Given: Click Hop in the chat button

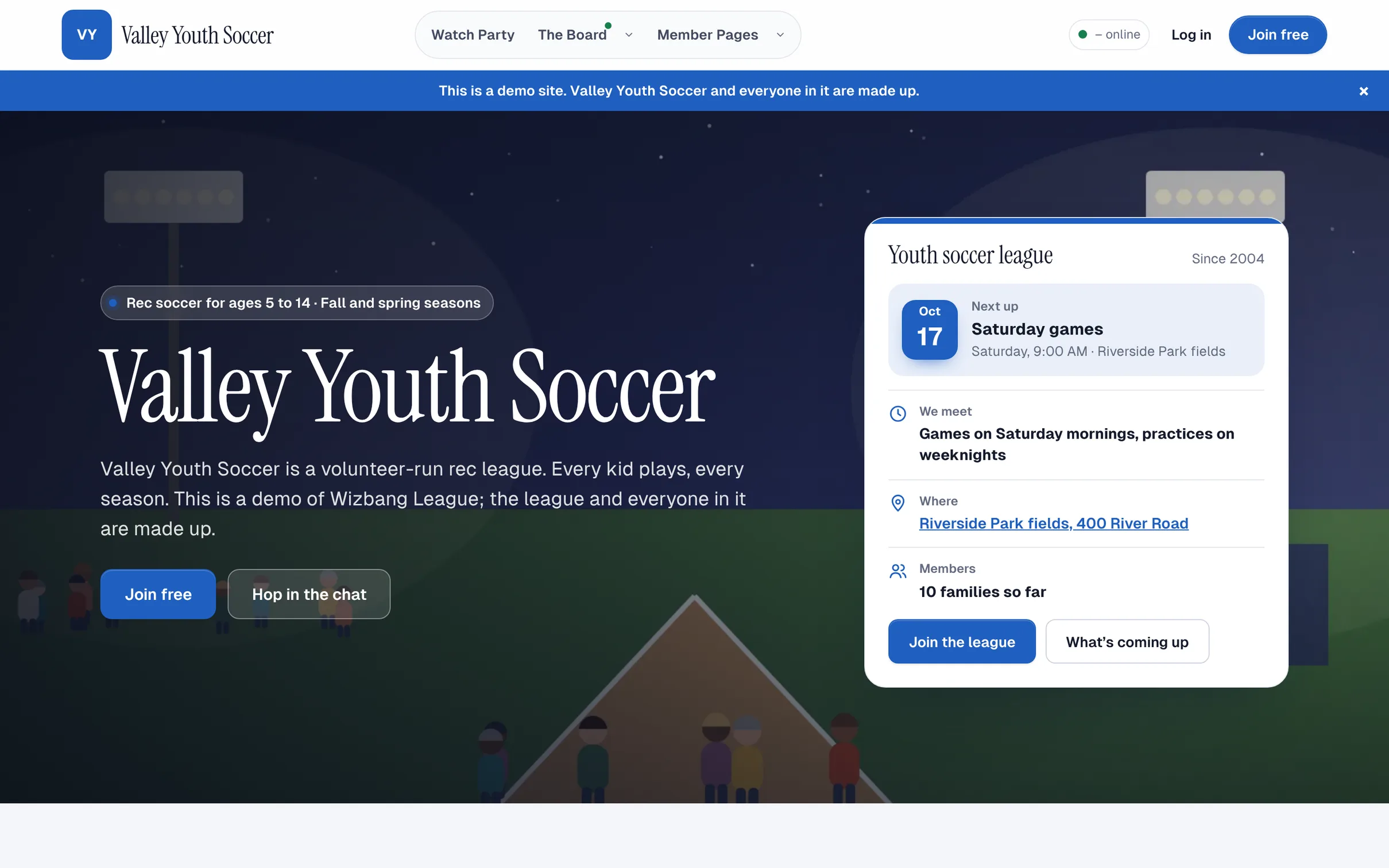Looking at the screenshot, I should [x=309, y=594].
